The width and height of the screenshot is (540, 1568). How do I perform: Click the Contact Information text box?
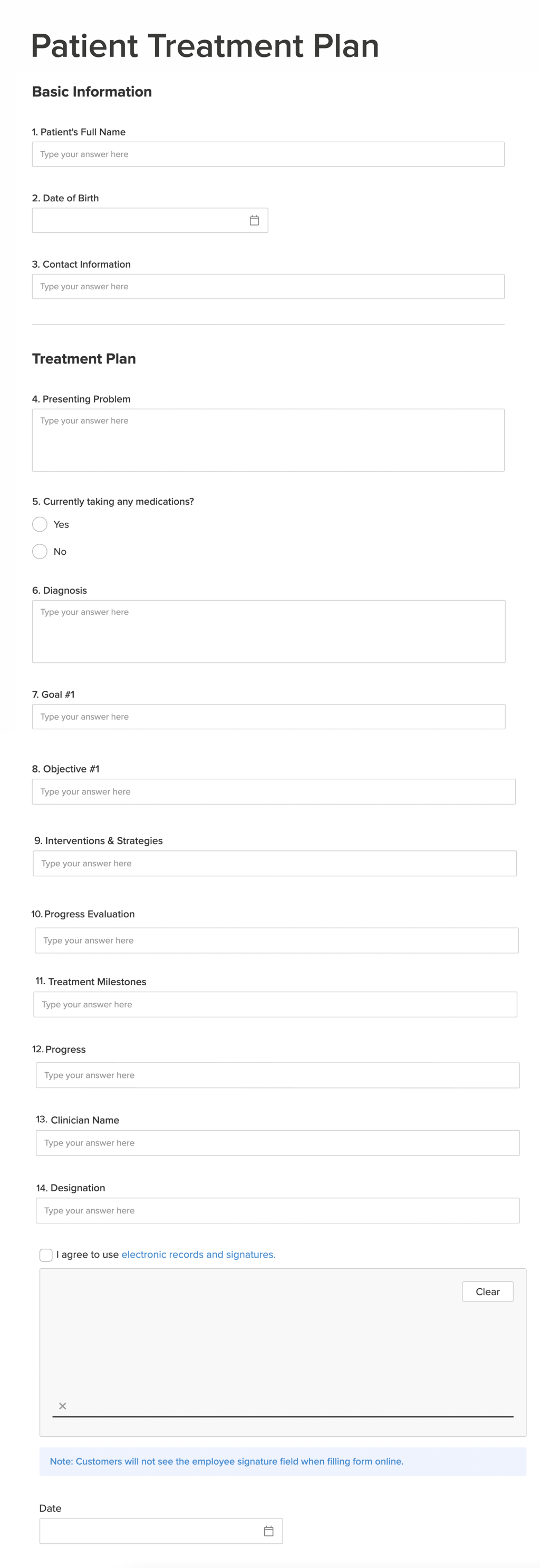tap(268, 287)
